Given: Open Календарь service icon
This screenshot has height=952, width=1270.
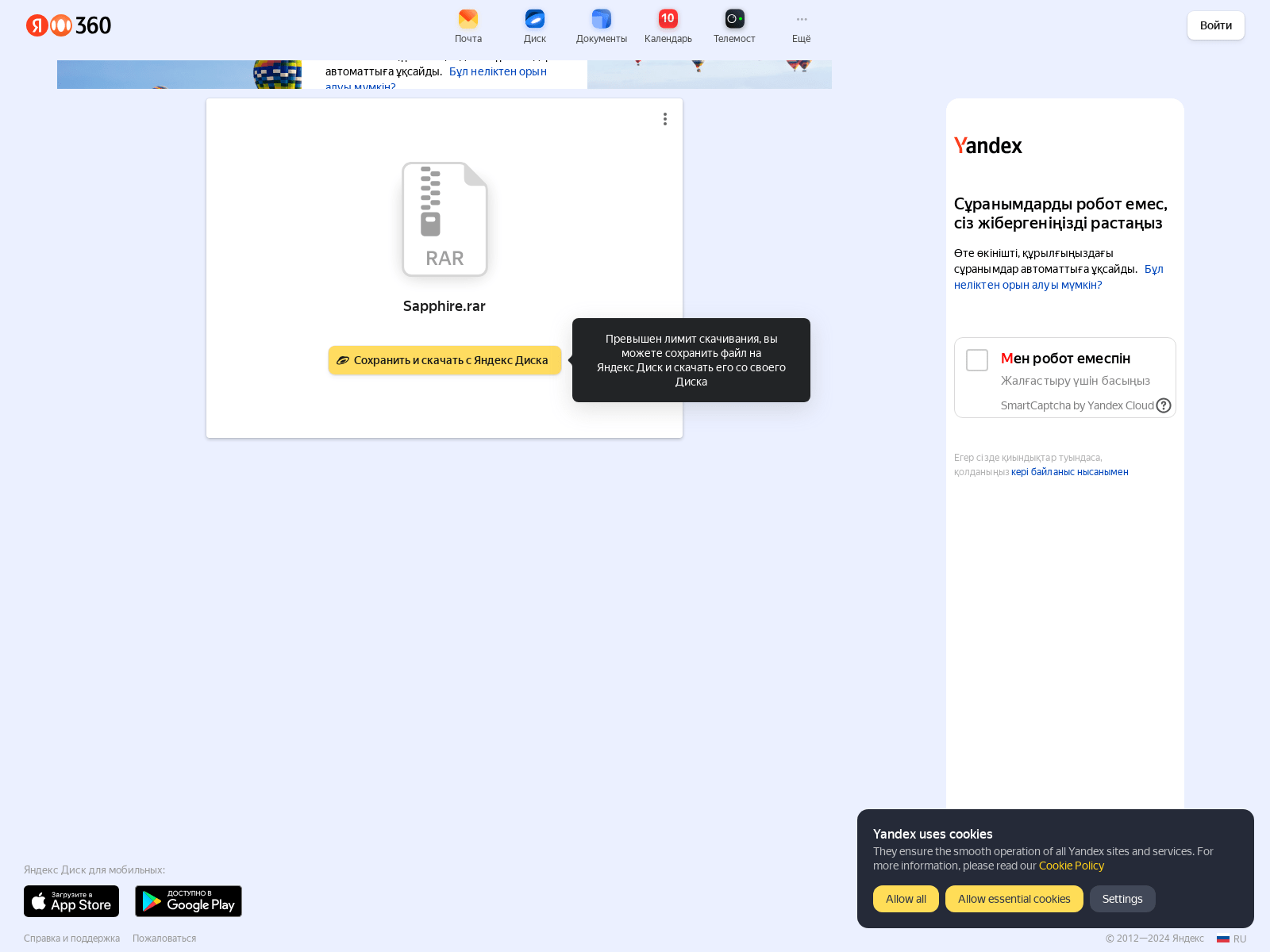Looking at the screenshot, I should pos(668,26).
